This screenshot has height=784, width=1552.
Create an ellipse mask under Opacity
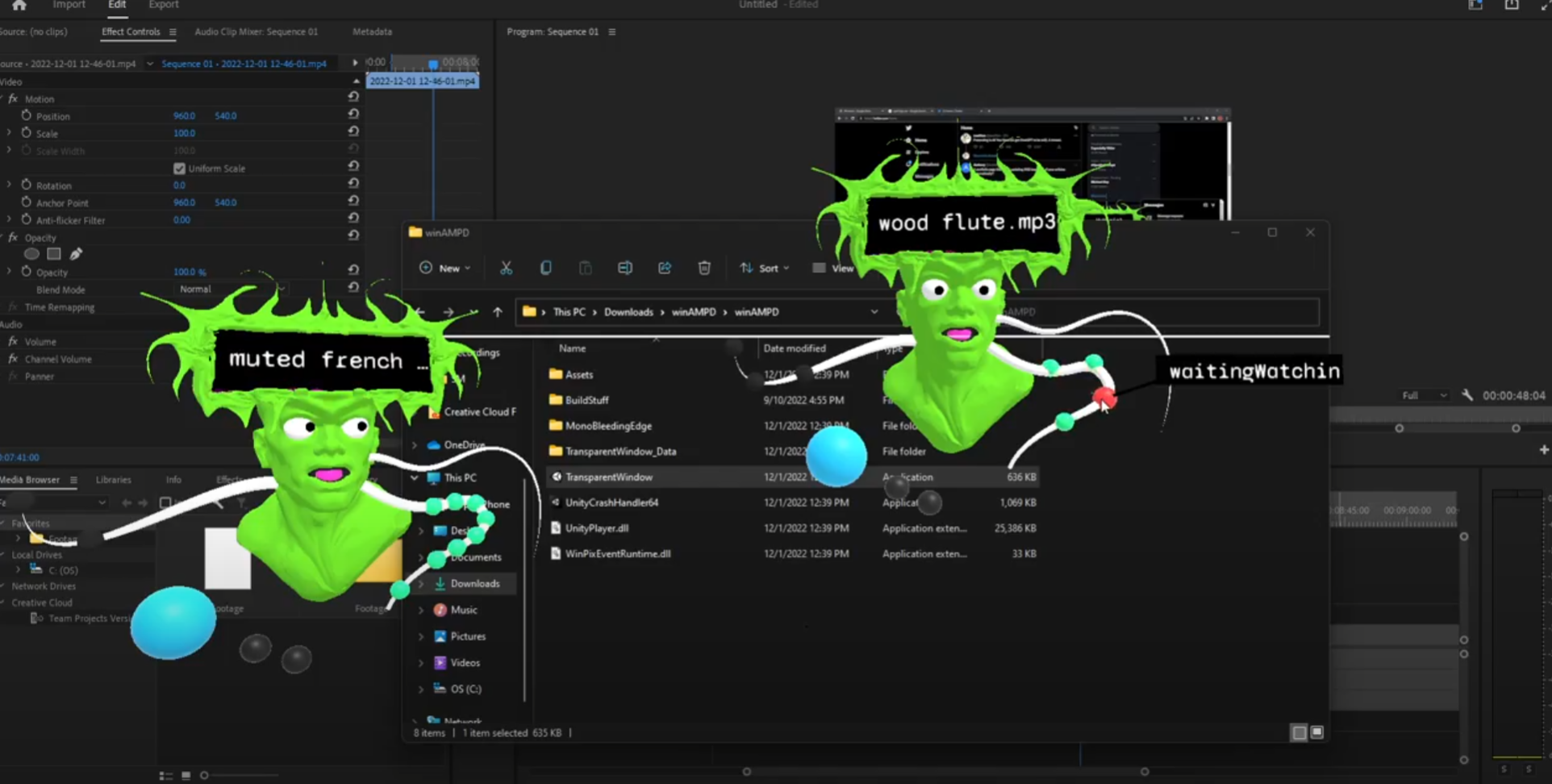pyautogui.click(x=32, y=254)
